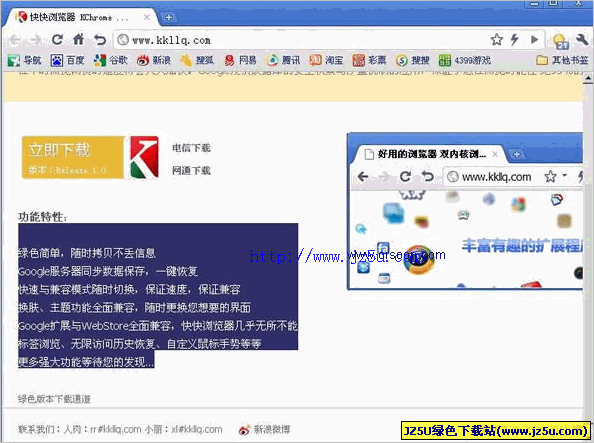Click the text Google服务器同步数据保存
The height and width of the screenshot is (443, 594).
81,271
